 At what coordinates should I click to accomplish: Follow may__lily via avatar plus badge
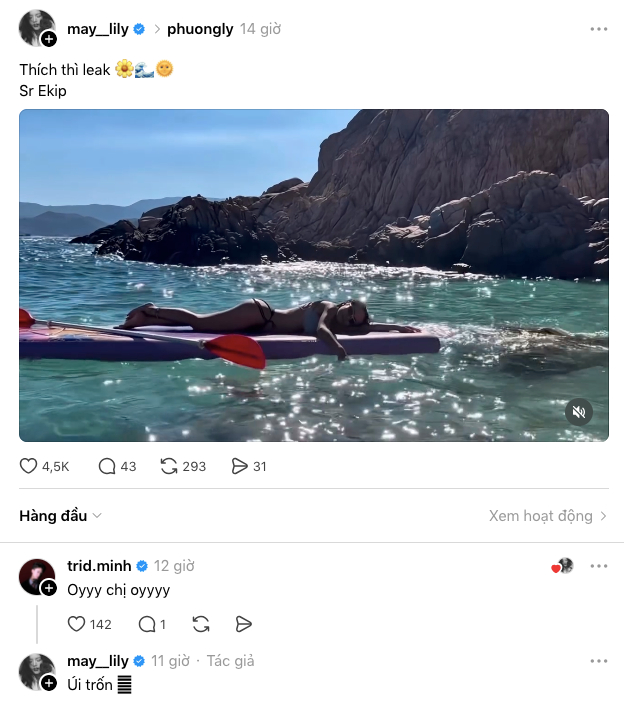49,39
